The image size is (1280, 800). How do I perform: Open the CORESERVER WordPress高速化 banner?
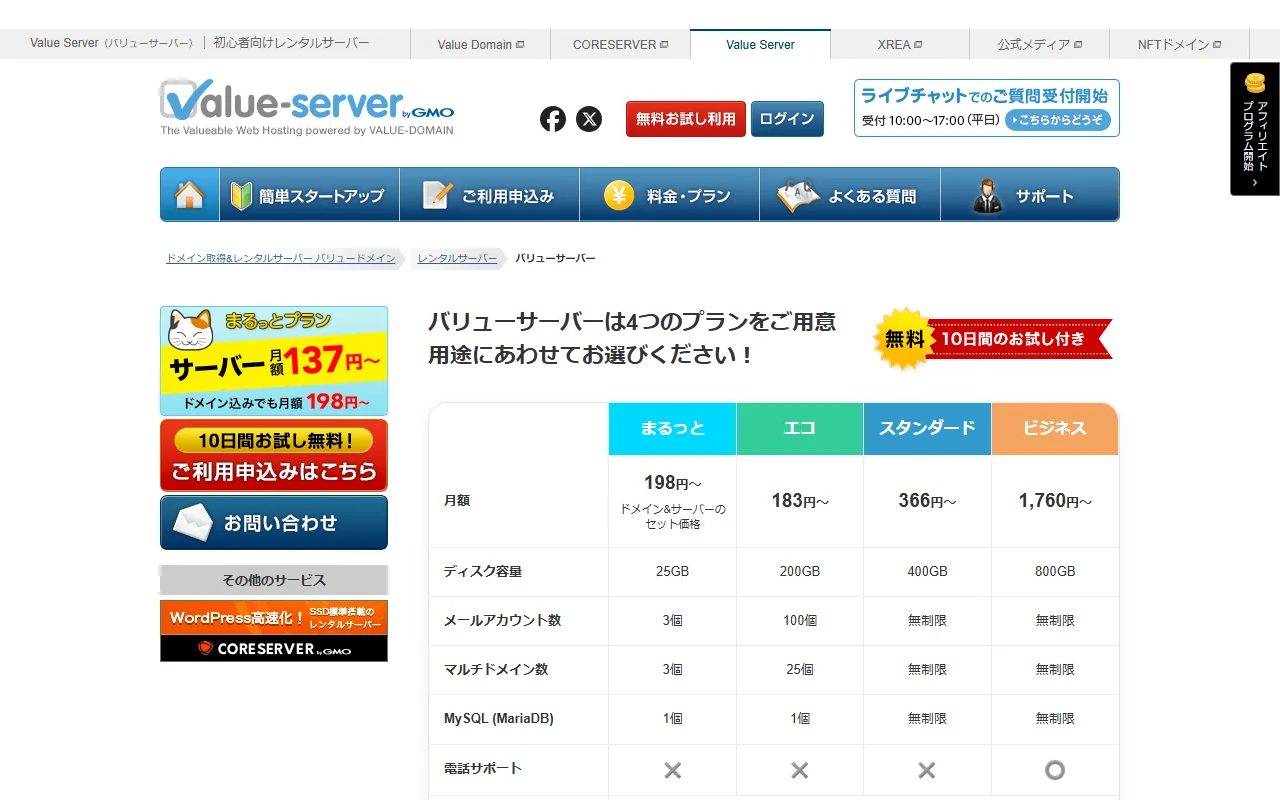click(x=274, y=631)
